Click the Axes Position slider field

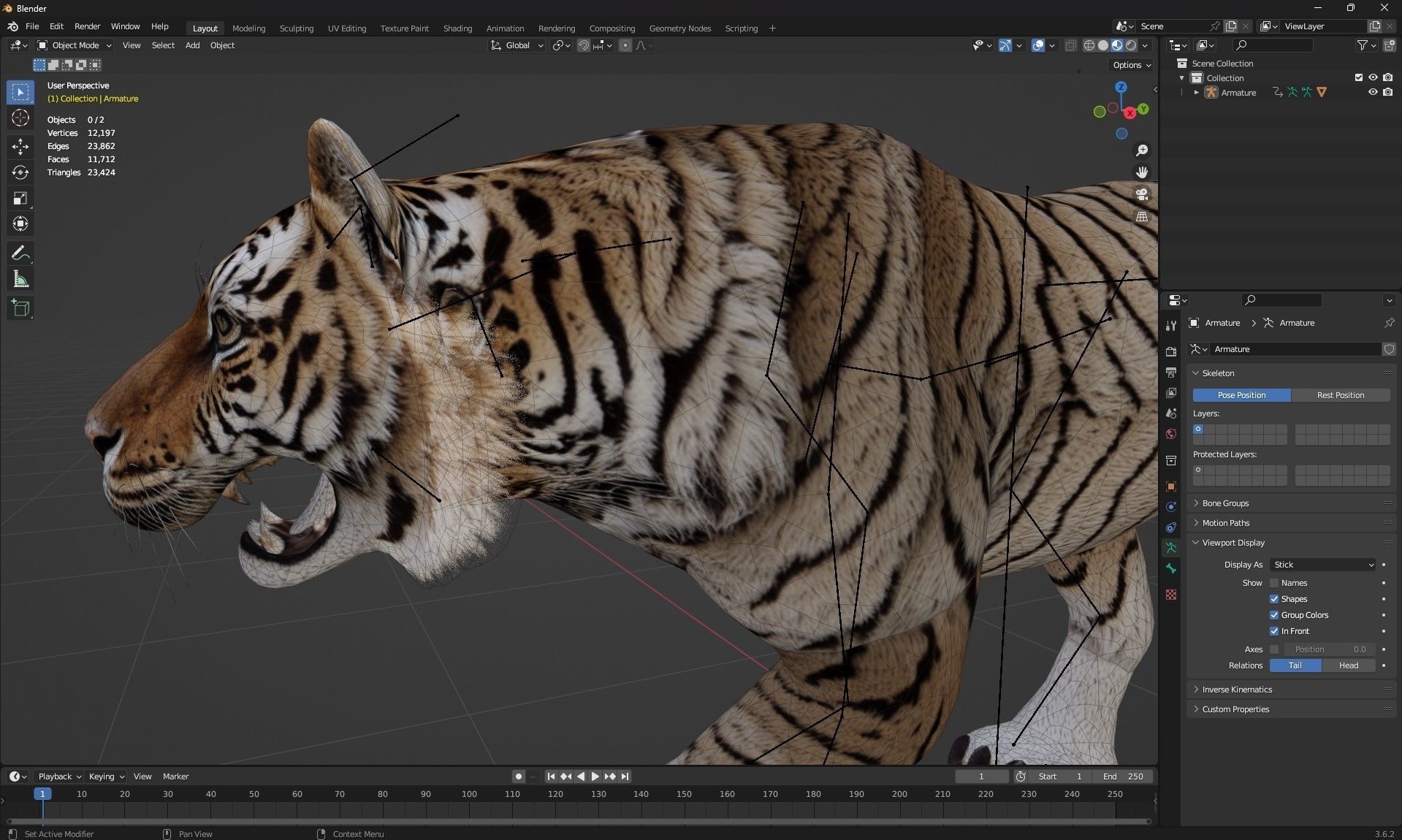(x=1330, y=649)
